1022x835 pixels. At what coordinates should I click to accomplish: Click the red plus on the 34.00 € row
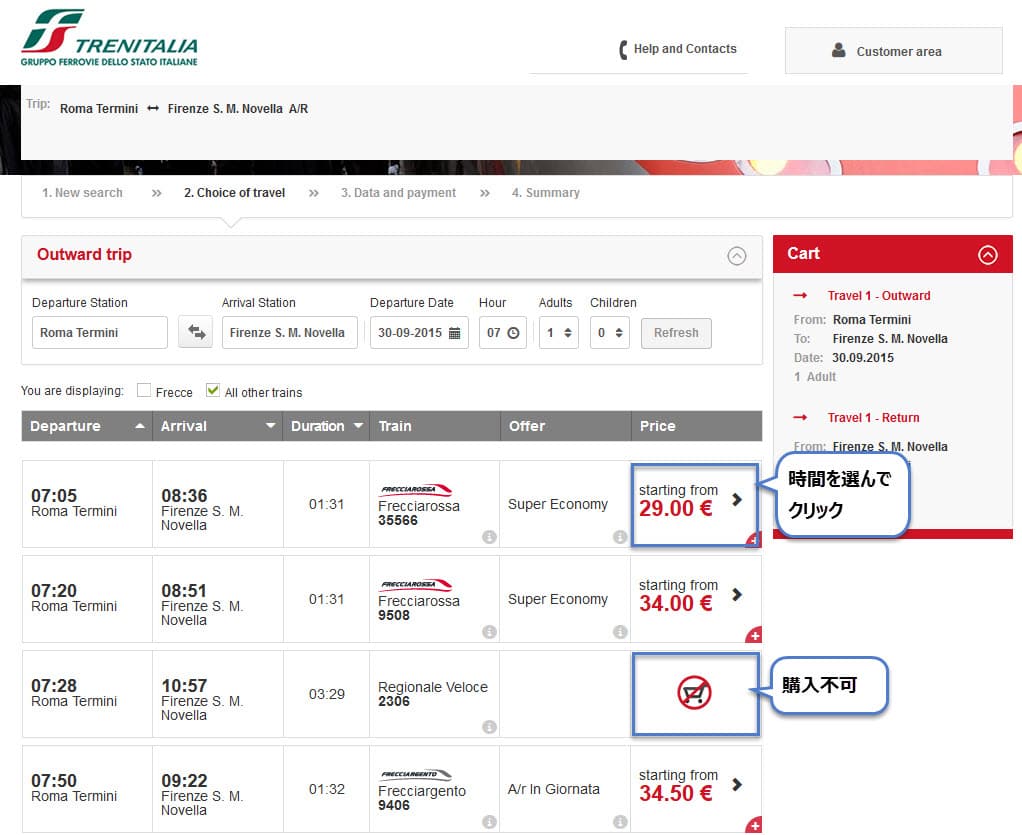click(x=754, y=636)
